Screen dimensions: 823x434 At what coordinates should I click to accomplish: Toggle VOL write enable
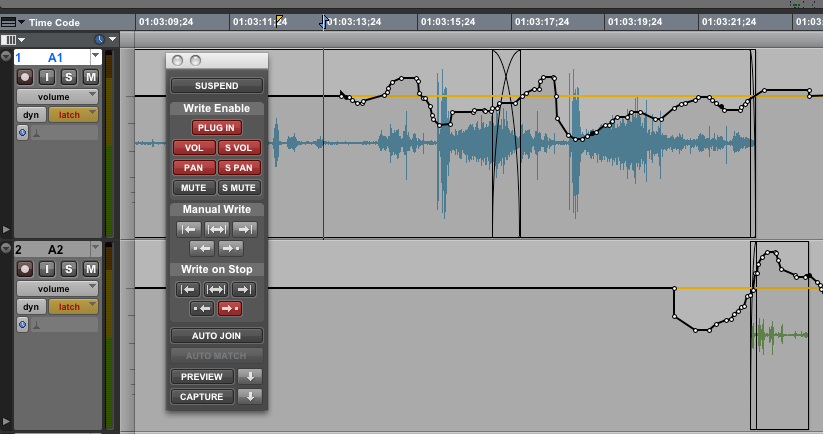pos(194,148)
